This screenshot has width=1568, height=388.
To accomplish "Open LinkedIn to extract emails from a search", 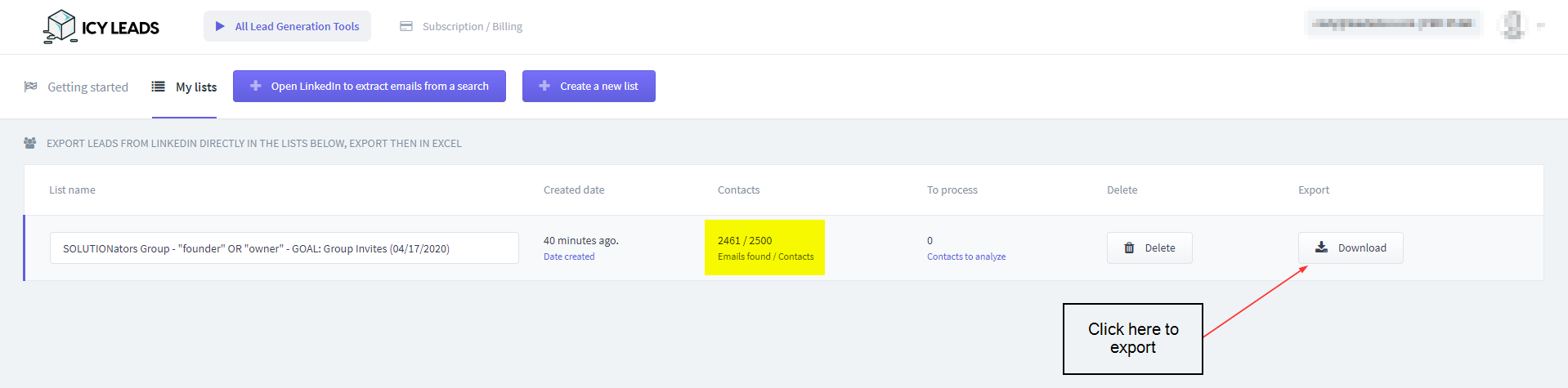I will click(x=370, y=86).
